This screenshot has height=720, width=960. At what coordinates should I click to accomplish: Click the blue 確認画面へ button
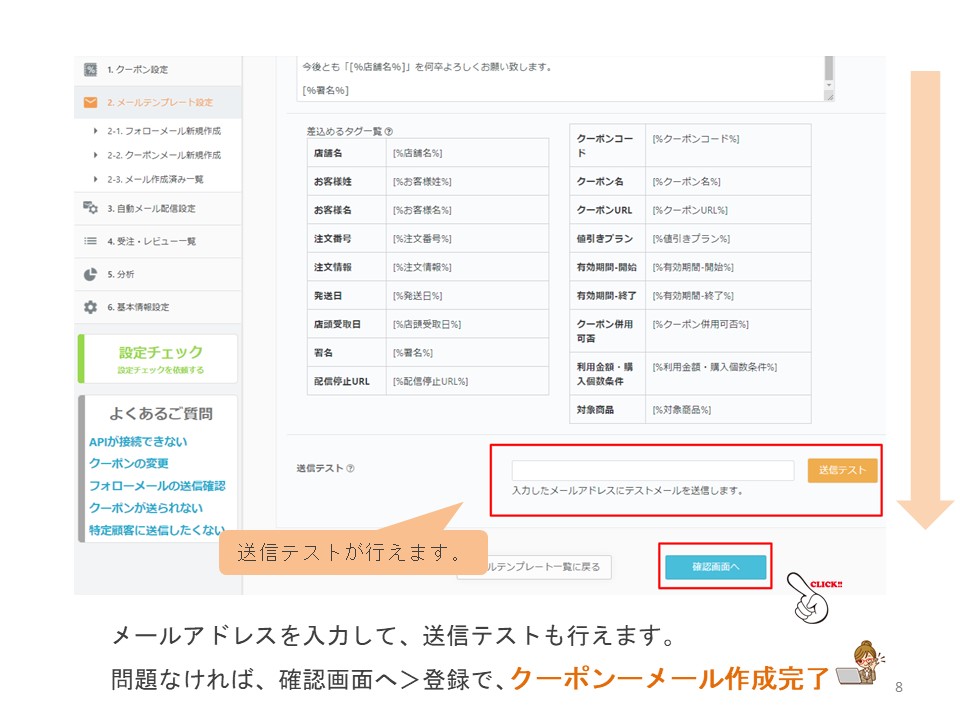click(x=715, y=567)
